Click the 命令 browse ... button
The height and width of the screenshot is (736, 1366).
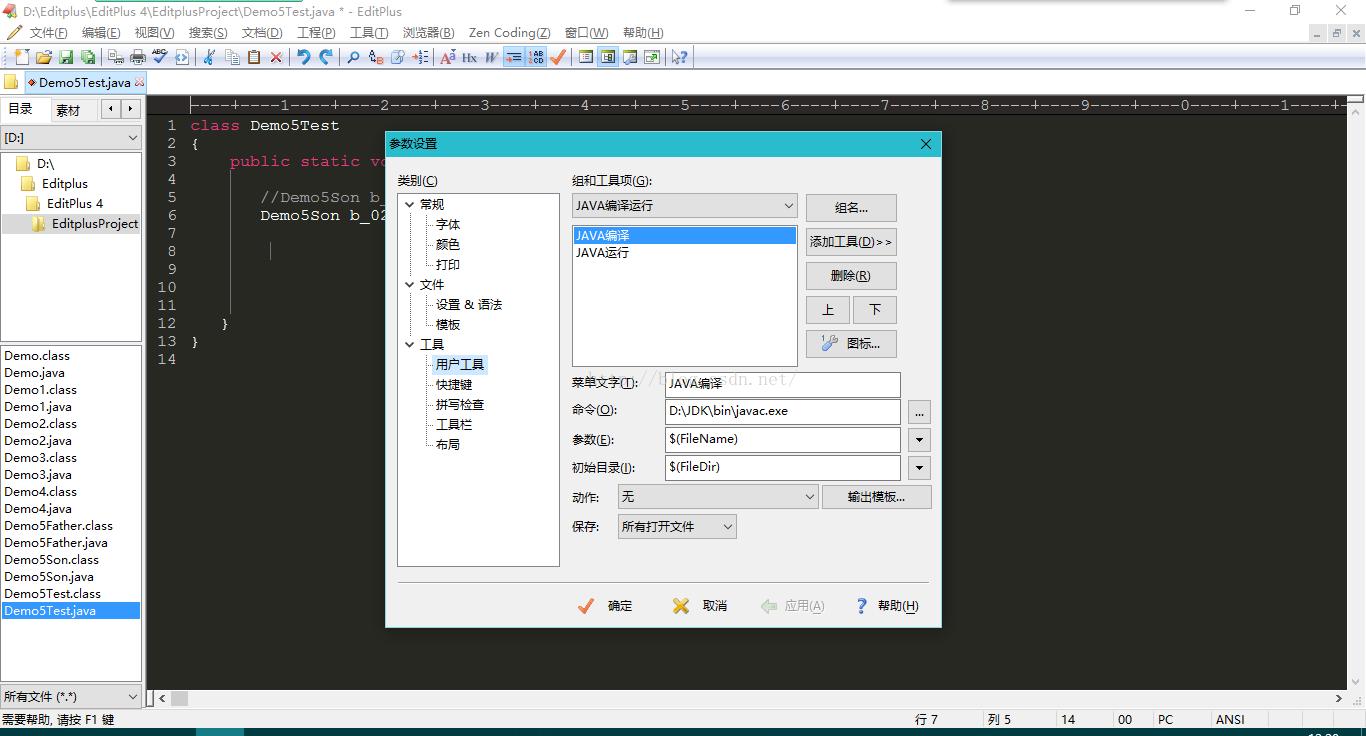[x=919, y=411]
